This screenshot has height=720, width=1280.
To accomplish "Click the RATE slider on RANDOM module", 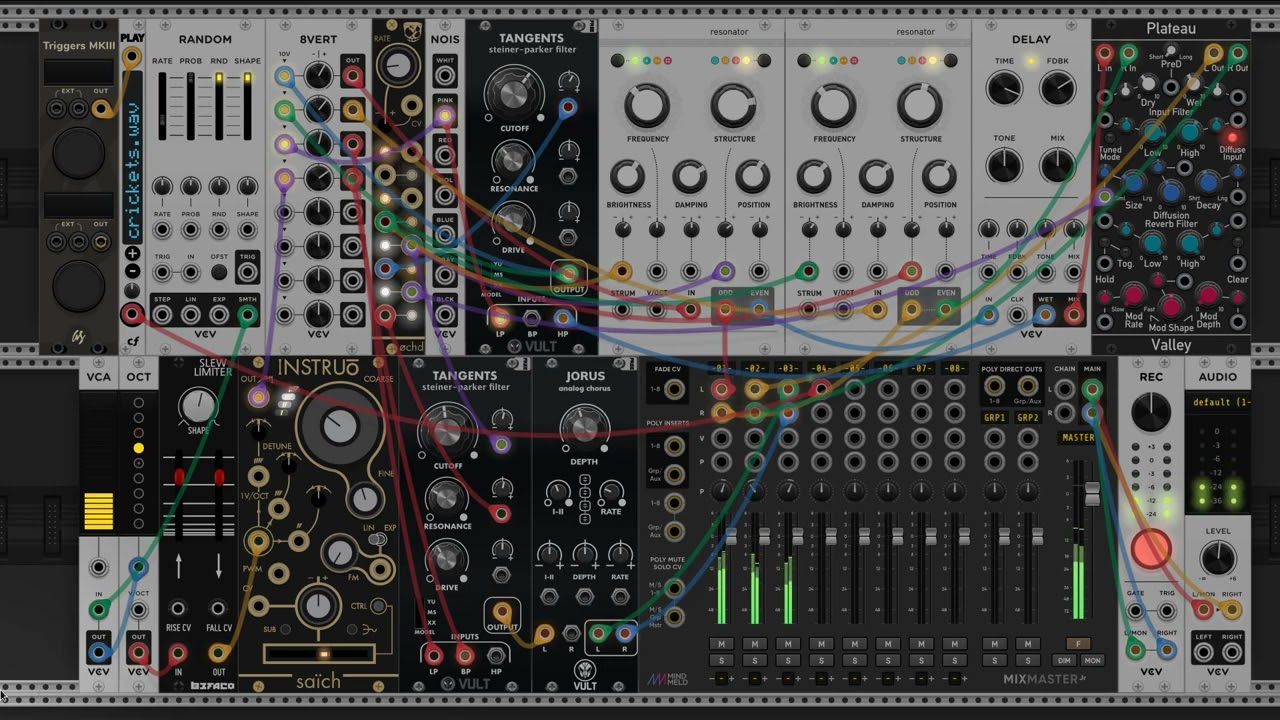I will (162, 105).
